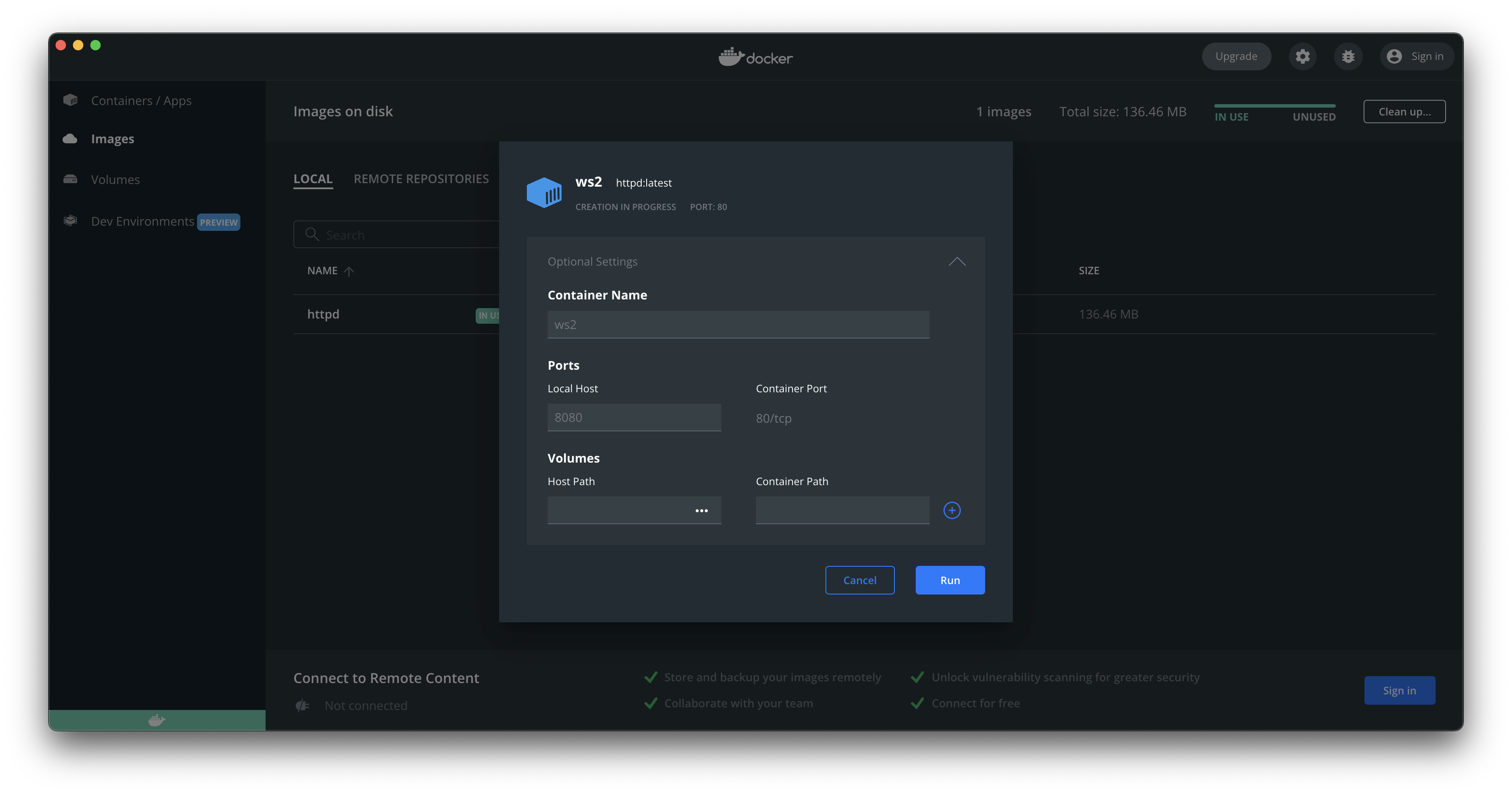The image size is (1512, 795).
Task: Open Docker settings gear icon
Action: (x=1302, y=56)
